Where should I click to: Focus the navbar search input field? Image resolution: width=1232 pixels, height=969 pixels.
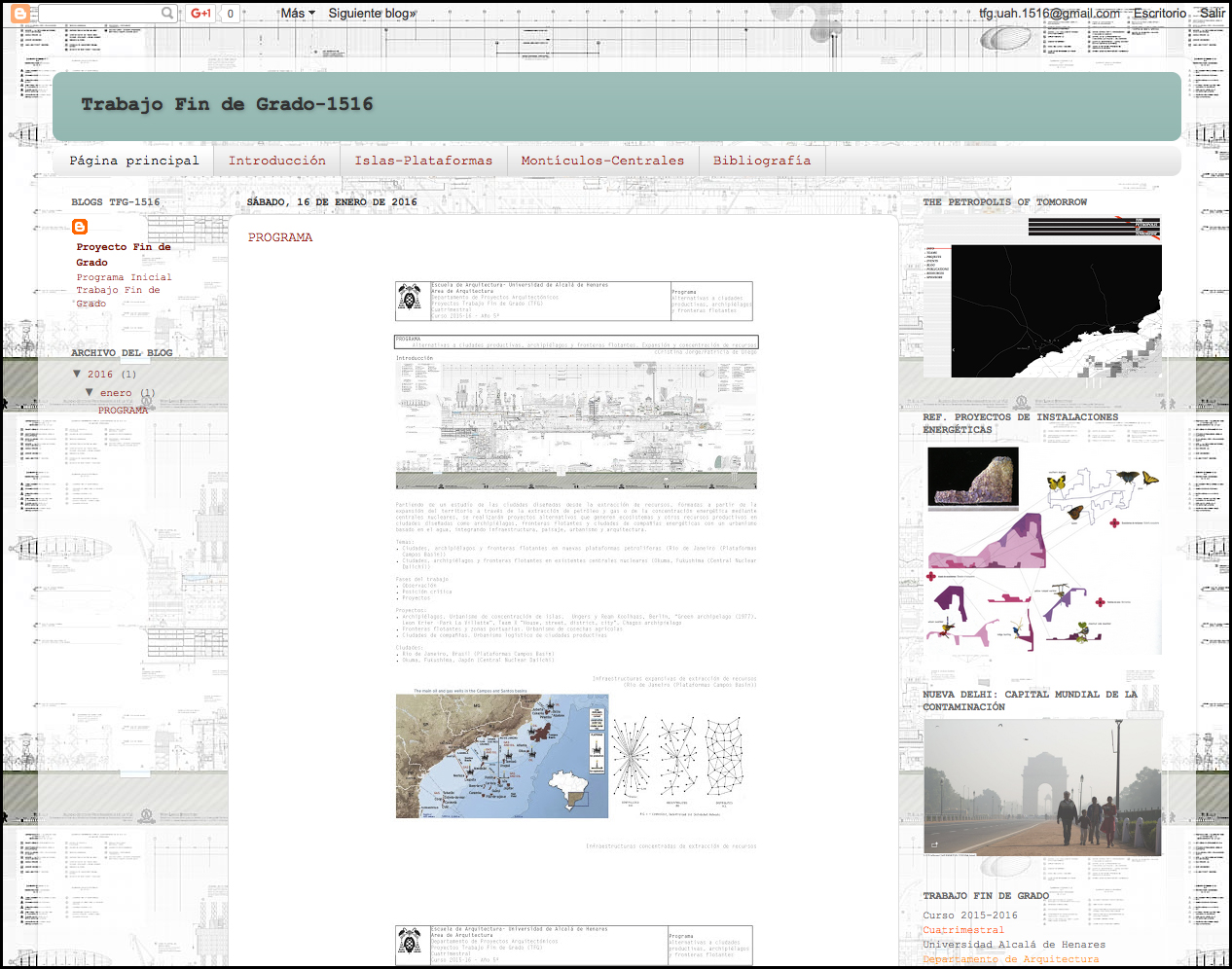[x=97, y=14]
